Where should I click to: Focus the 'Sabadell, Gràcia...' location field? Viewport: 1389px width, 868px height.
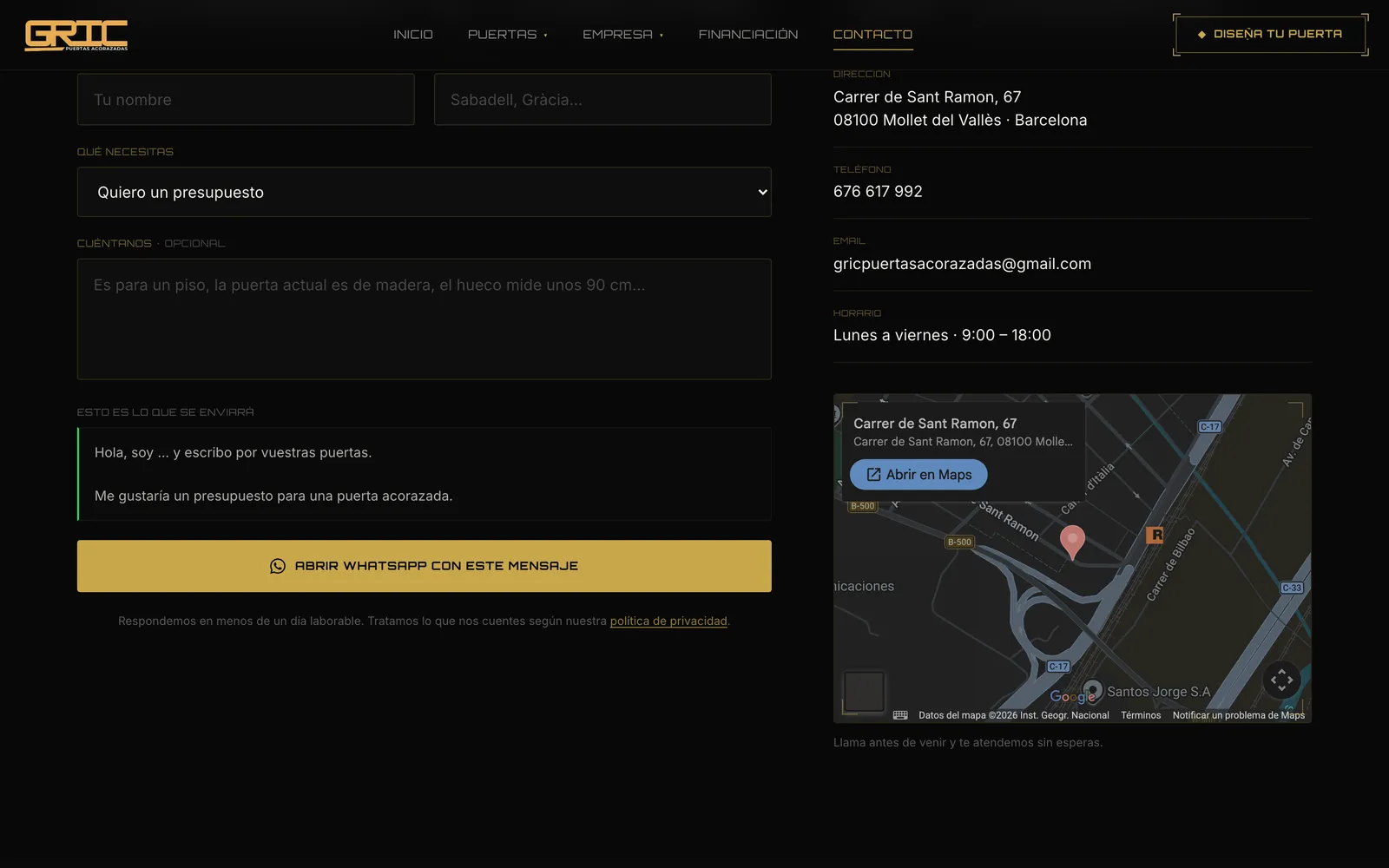602,100
